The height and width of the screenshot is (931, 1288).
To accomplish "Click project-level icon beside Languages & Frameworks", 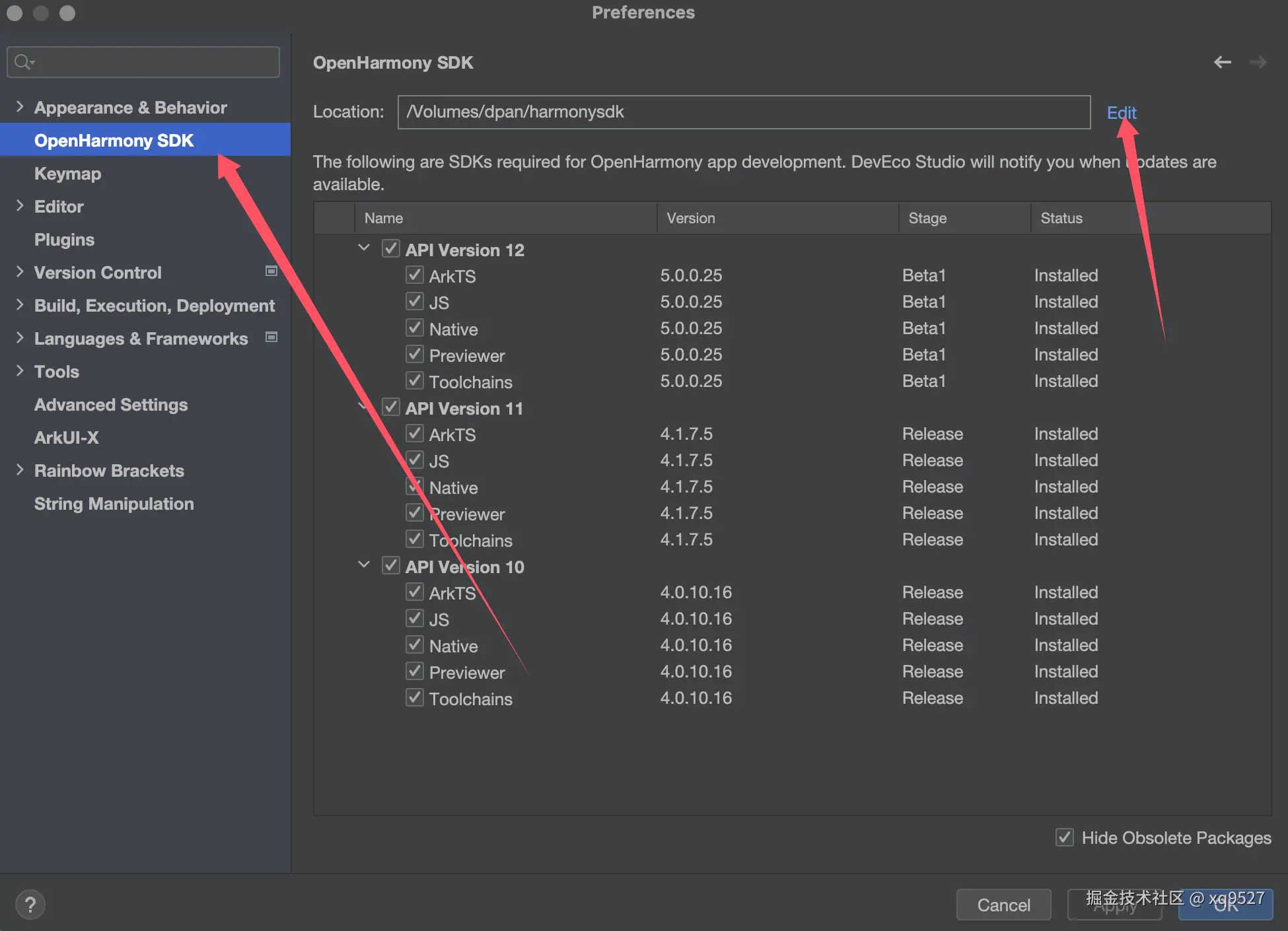I will click(x=271, y=337).
